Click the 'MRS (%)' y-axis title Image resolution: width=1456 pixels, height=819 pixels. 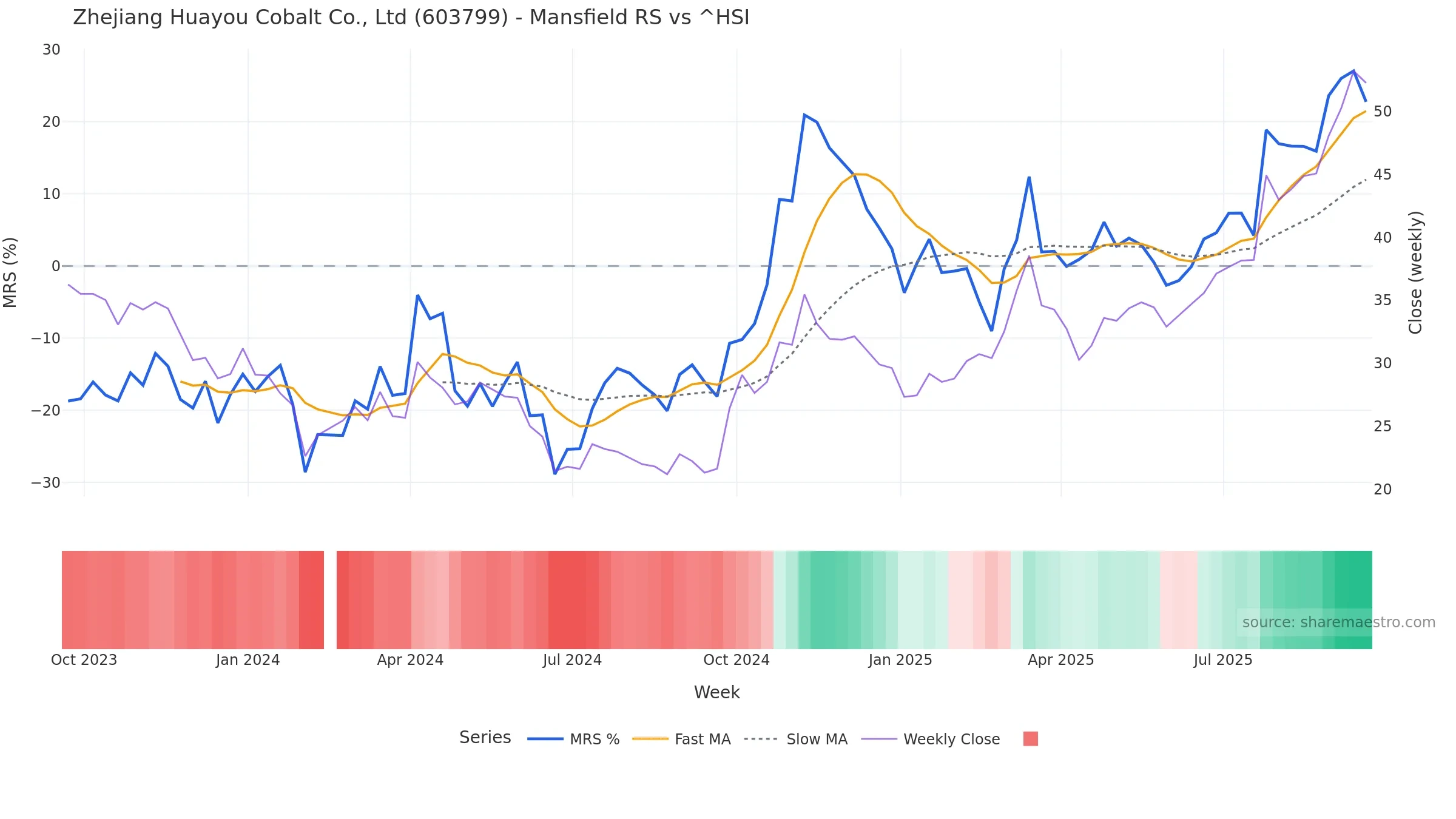(x=10, y=272)
